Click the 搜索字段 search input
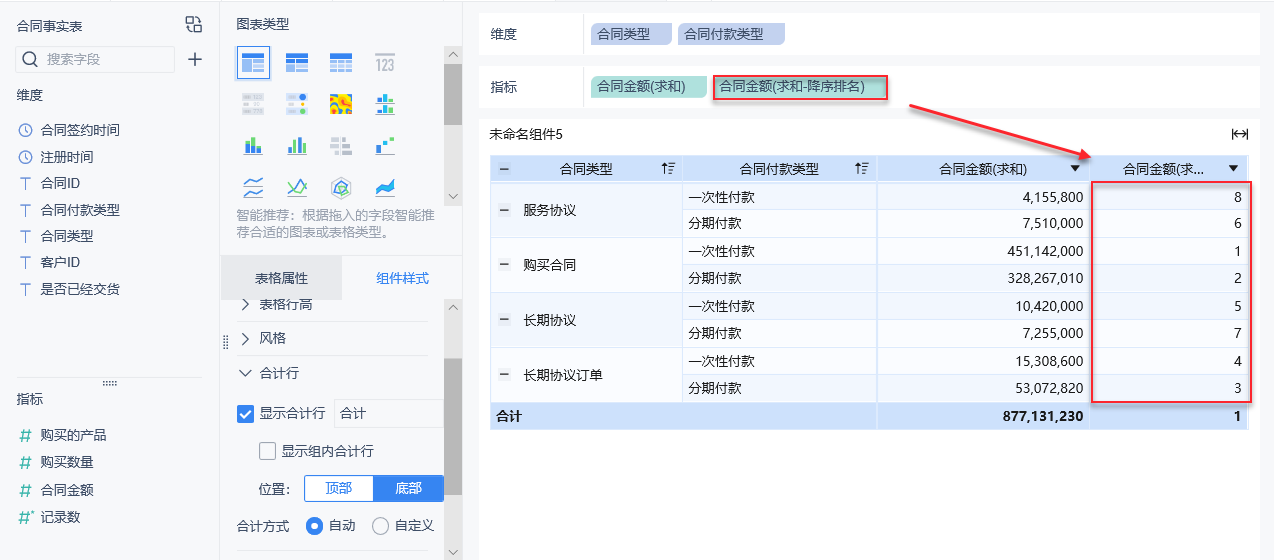This screenshot has height=560, width=1274. [x=105, y=59]
